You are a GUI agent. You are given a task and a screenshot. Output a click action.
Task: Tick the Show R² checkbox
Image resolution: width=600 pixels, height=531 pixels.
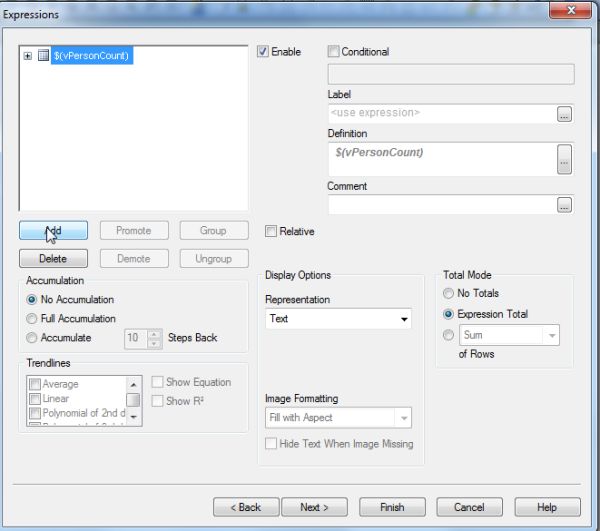click(x=157, y=401)
